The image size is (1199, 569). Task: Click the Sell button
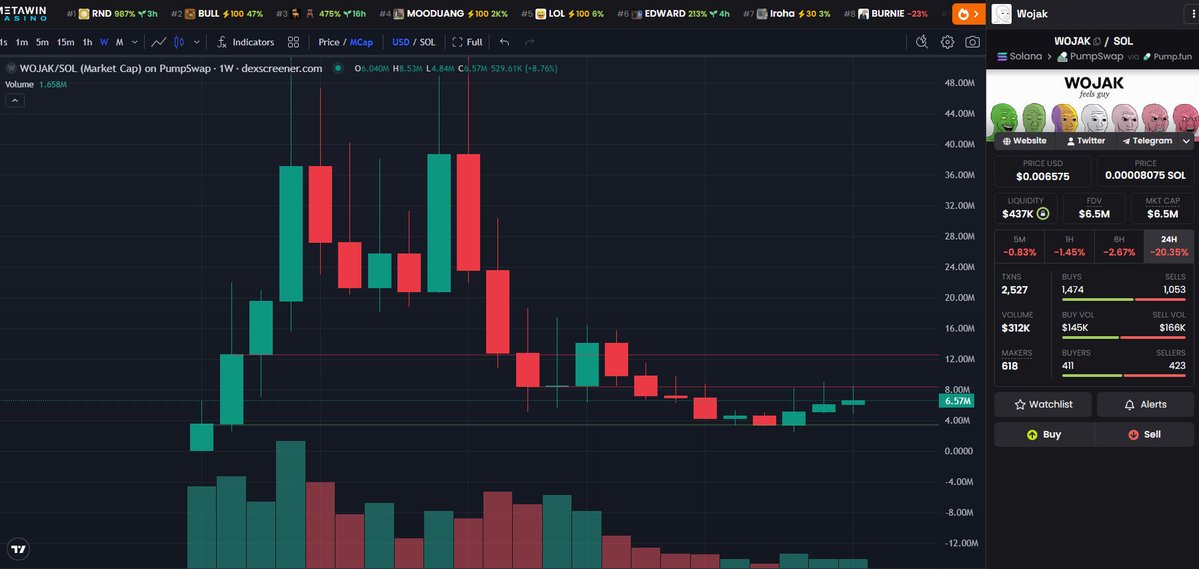[1145, 434]
